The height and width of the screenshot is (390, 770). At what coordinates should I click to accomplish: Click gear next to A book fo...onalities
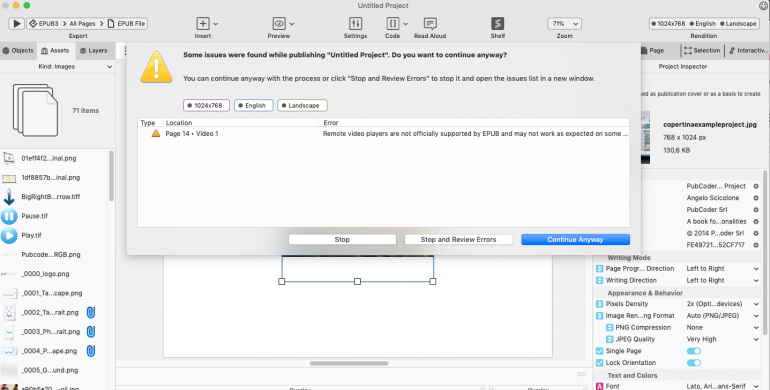click(756, 222)
